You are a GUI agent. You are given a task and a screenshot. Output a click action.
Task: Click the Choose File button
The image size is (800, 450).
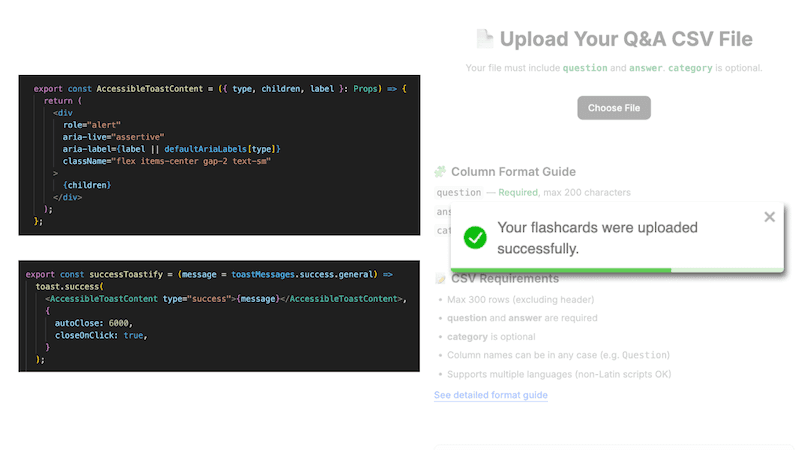click(x=614, y=108)
